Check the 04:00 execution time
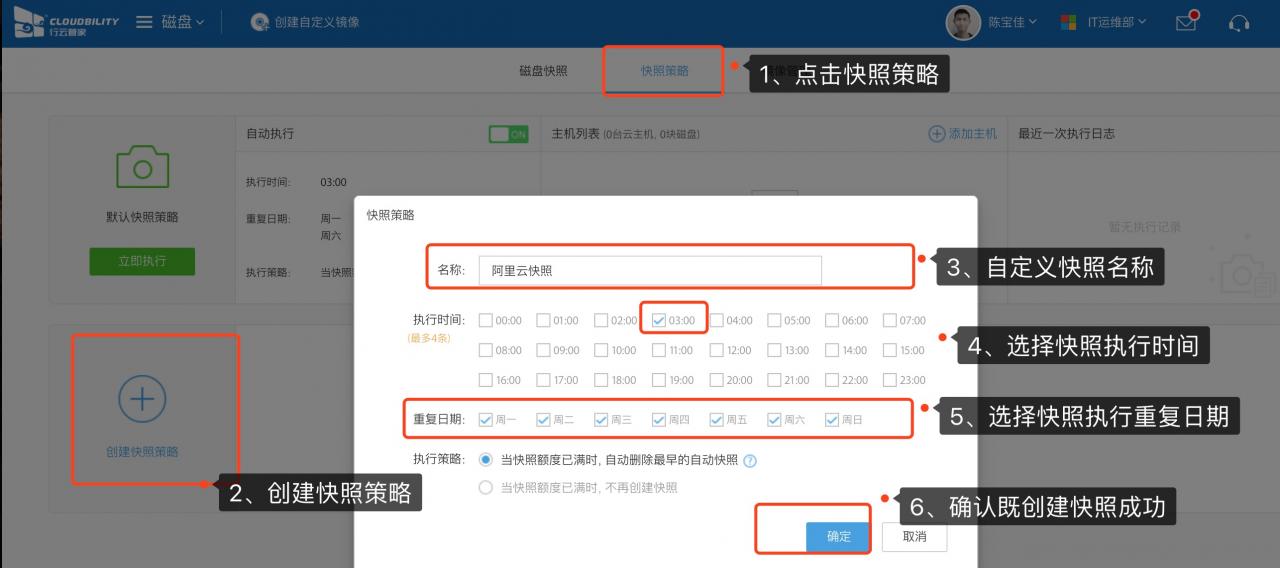Viewport: 1280px width, 568px height. [x=717, y=321]
